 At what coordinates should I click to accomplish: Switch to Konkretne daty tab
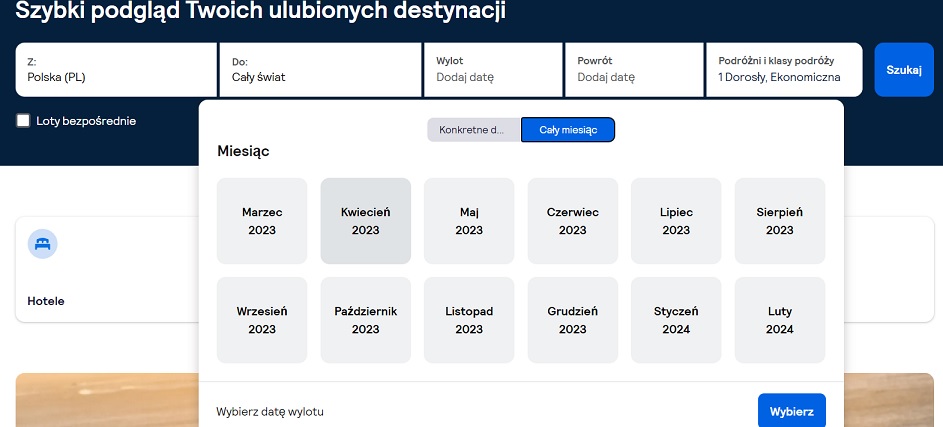pyautogui.click(x=474, y=130)
